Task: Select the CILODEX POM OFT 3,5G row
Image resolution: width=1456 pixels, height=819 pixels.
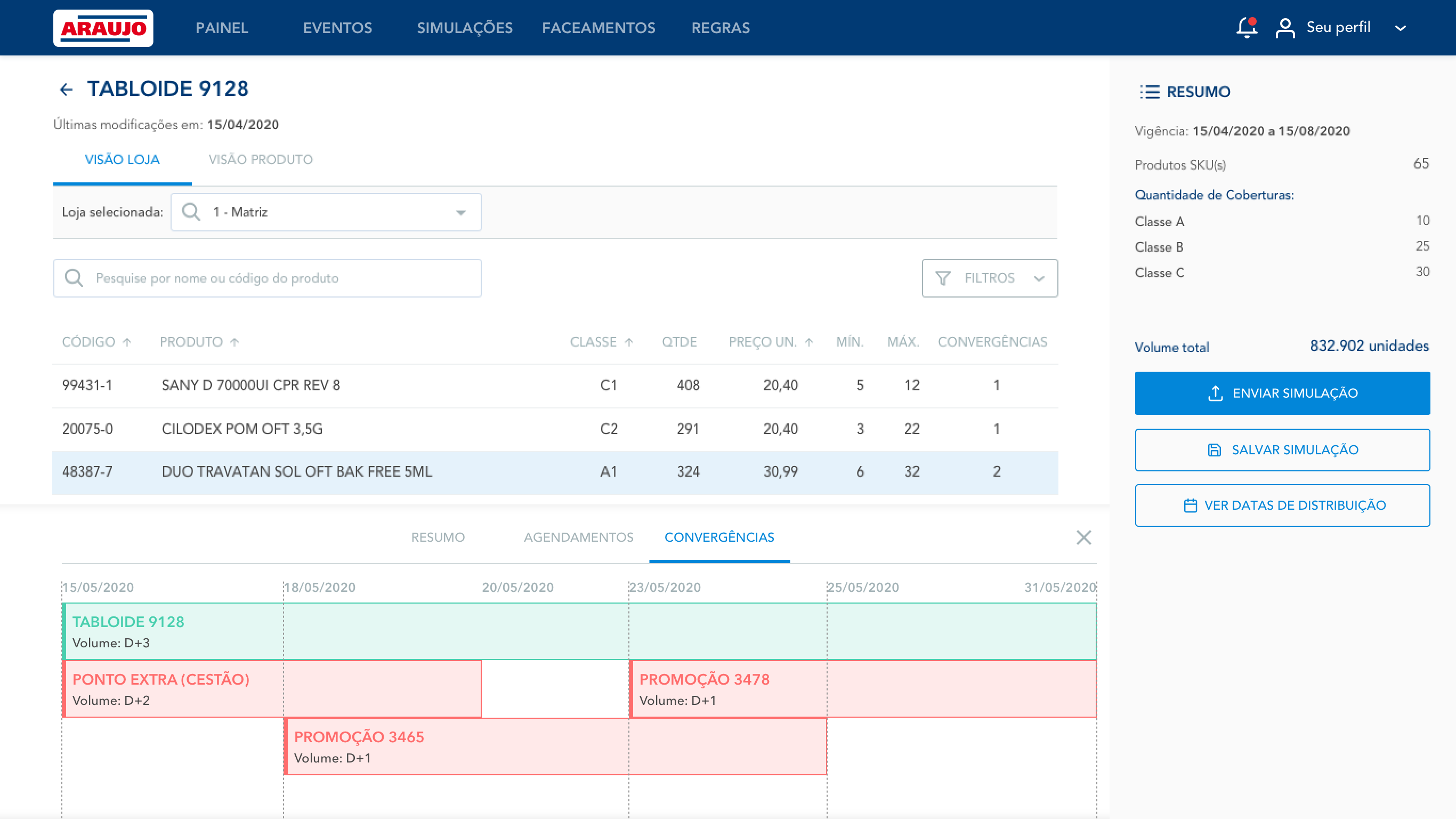Action: click(555, 429)
